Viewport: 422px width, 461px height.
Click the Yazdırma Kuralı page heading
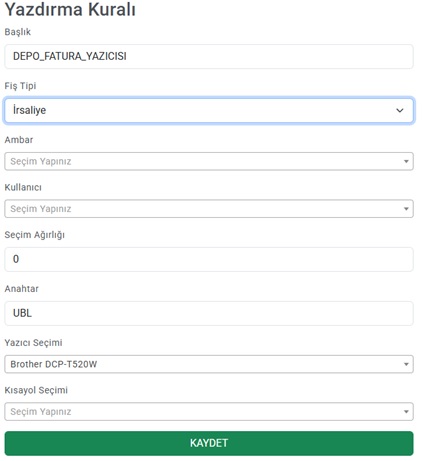point(70,9)
